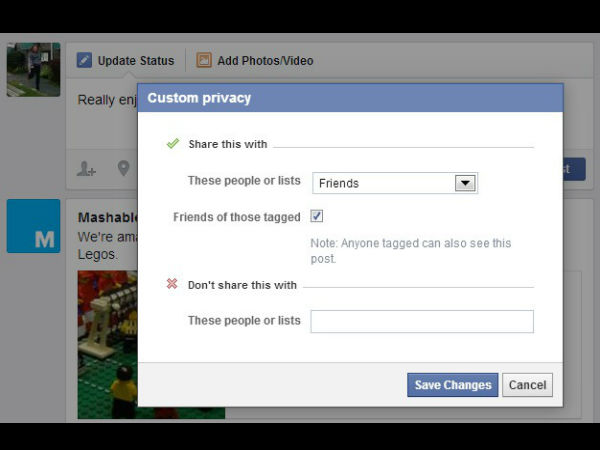This screenshot has width=600, height=450.
Task: Click the blue Post button behind dialog
Action: coord(574,169)
